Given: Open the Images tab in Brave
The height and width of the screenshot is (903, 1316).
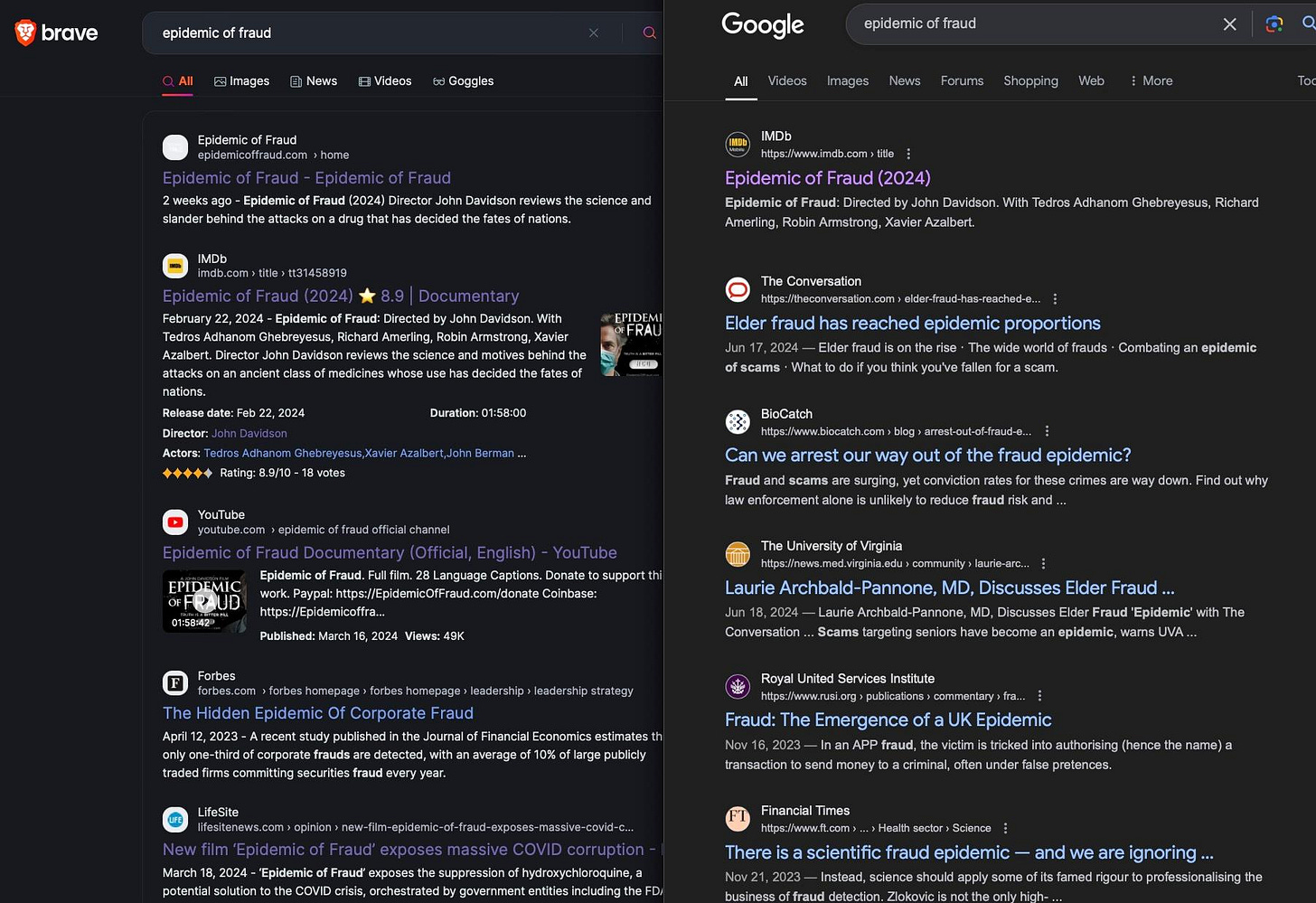Looking at the screenshot, I should (241, 81).
